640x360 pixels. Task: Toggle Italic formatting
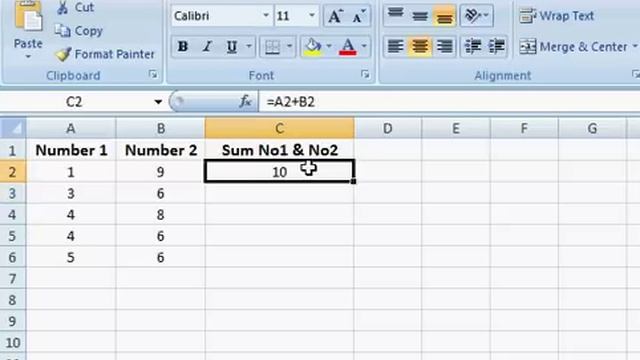point(207,47)
